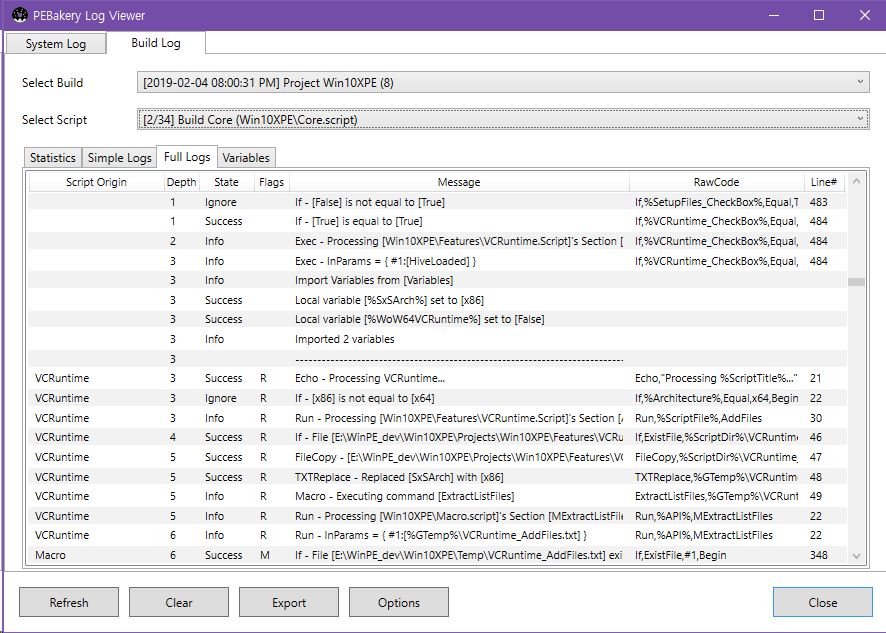Close the log viewer with Close button
The image size is (886, 633).
(x=822, y=602)
